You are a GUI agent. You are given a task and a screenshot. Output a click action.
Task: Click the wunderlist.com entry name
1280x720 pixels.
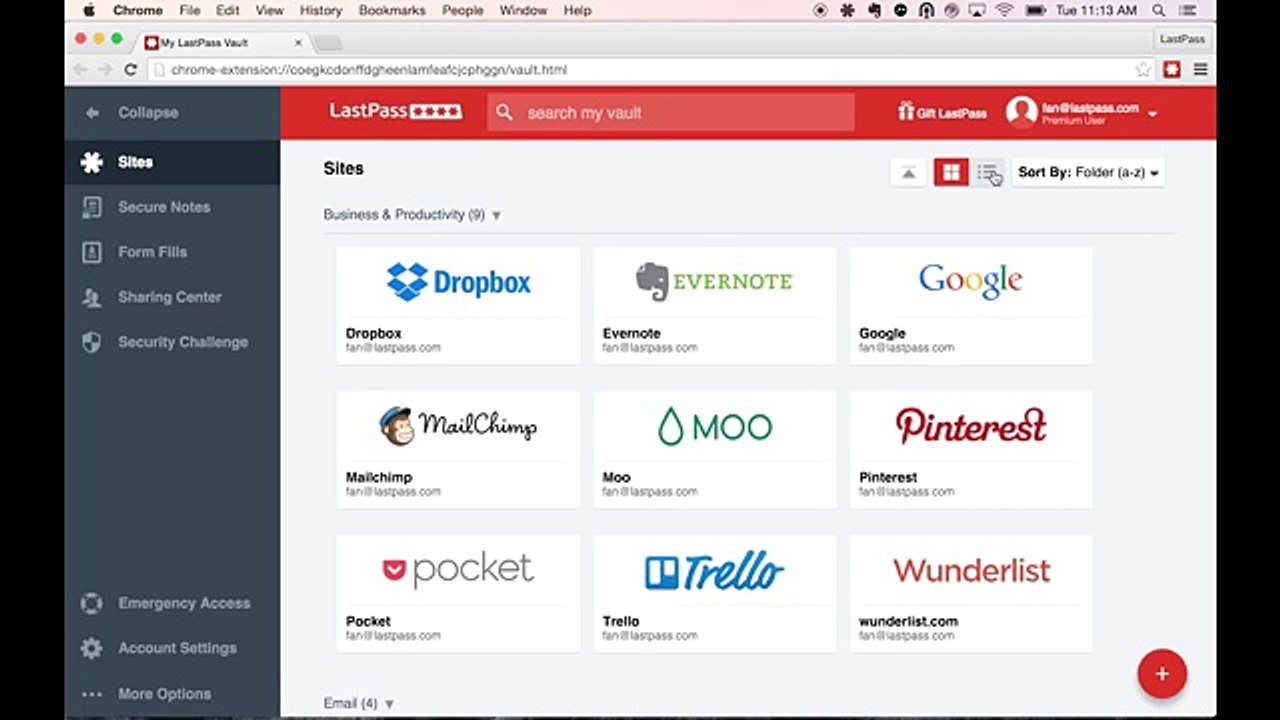pos(908,621)
